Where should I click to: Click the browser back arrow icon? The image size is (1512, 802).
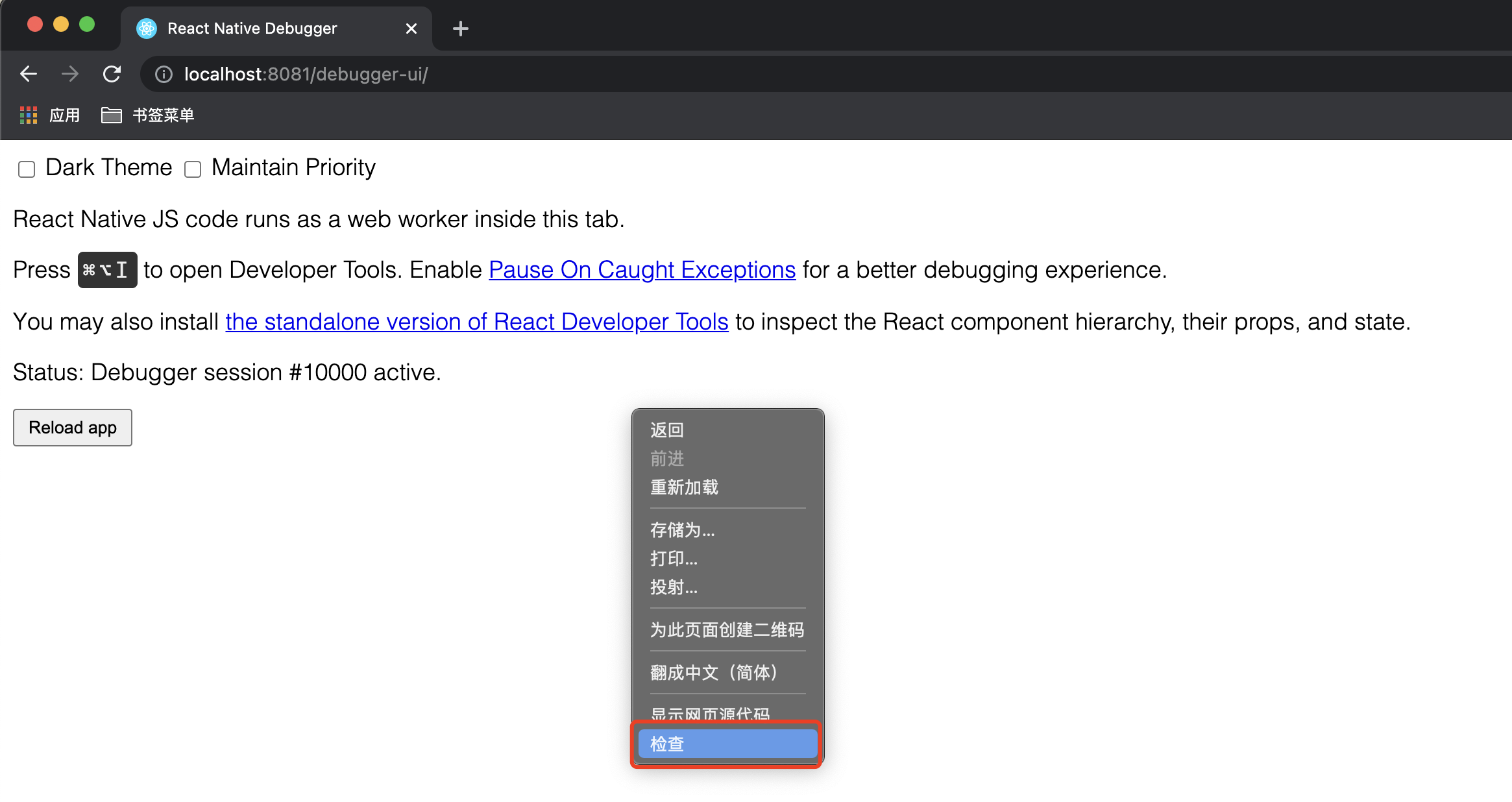point(29,74)
